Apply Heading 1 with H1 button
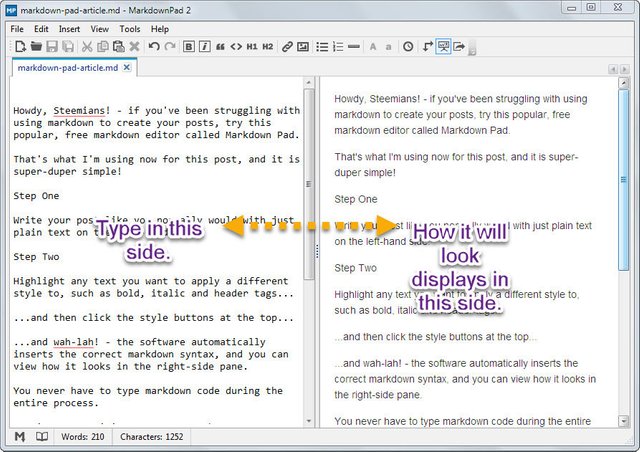 (x=252, y=47)
